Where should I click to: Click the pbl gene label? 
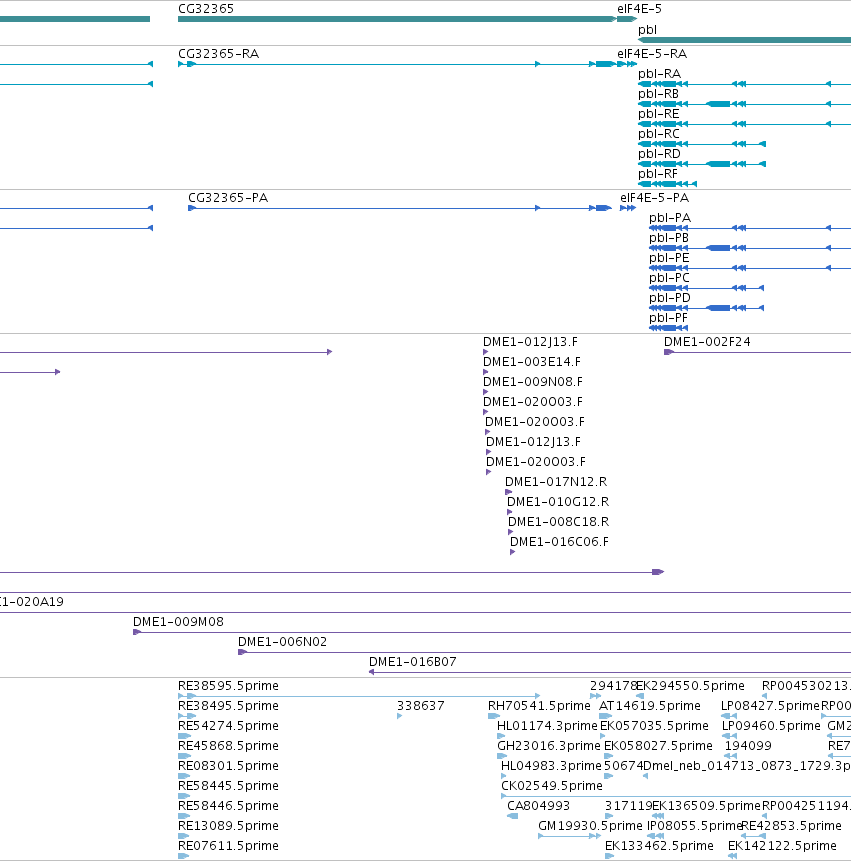pyautogui.click(x=647, y=30)
